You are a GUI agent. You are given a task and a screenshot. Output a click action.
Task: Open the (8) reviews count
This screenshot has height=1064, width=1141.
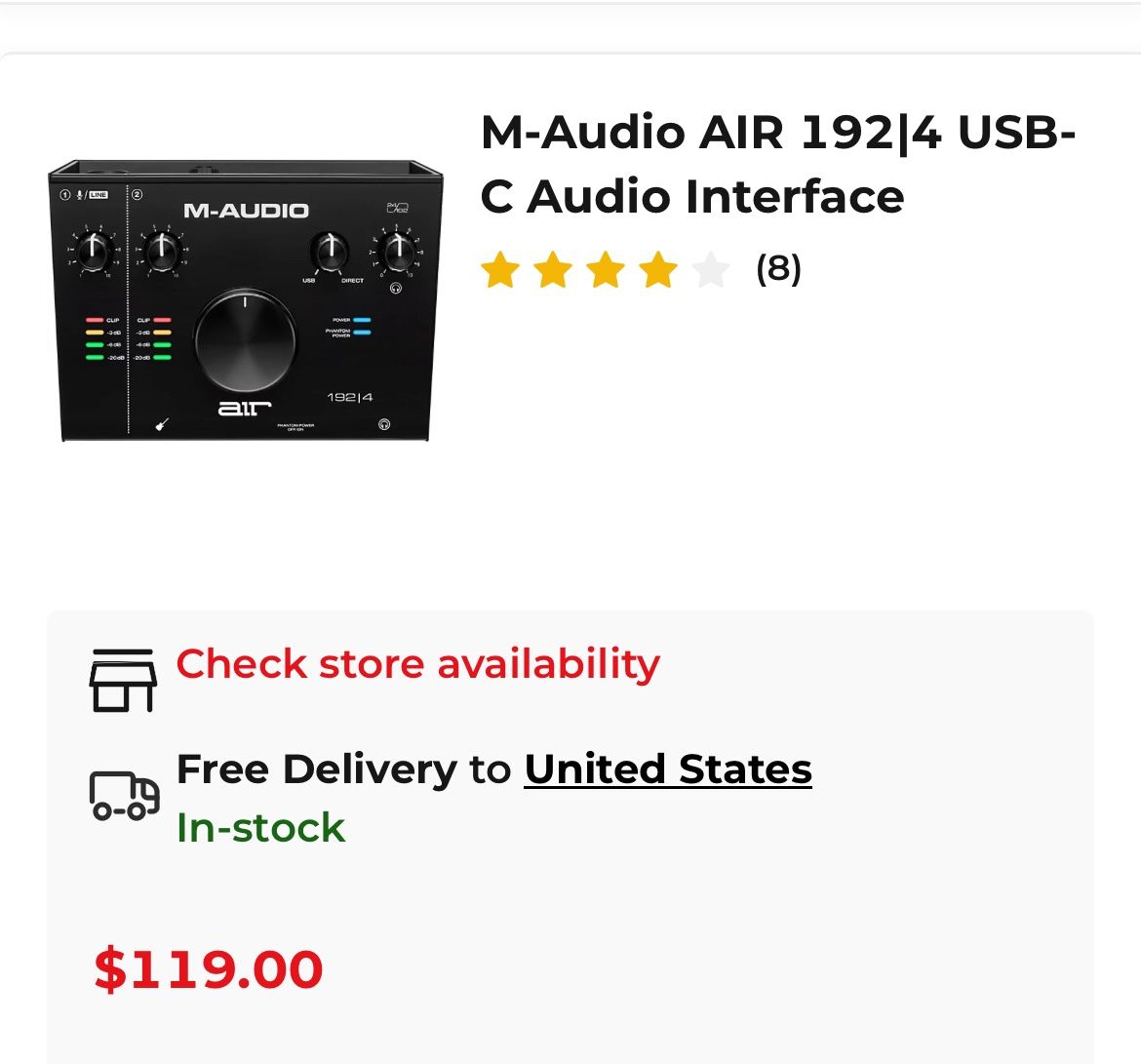[780, 270]
